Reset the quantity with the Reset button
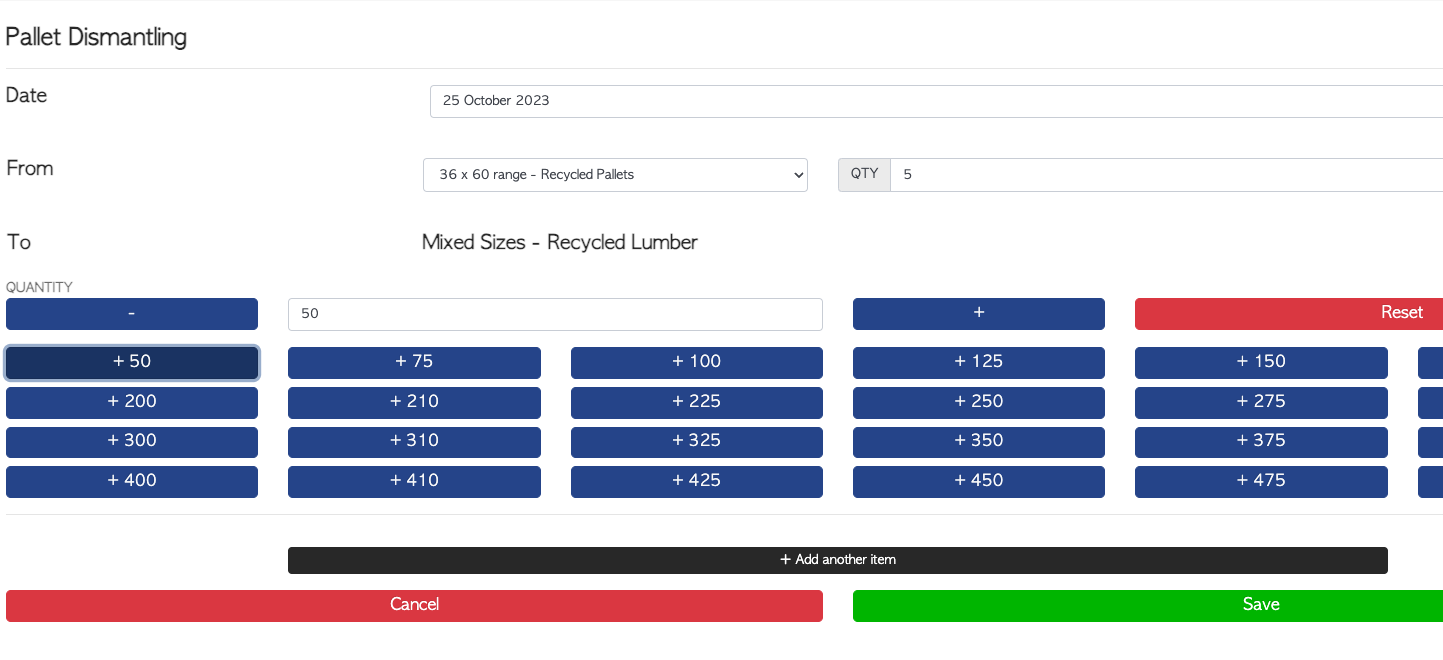 click(x=1289, y=314)
